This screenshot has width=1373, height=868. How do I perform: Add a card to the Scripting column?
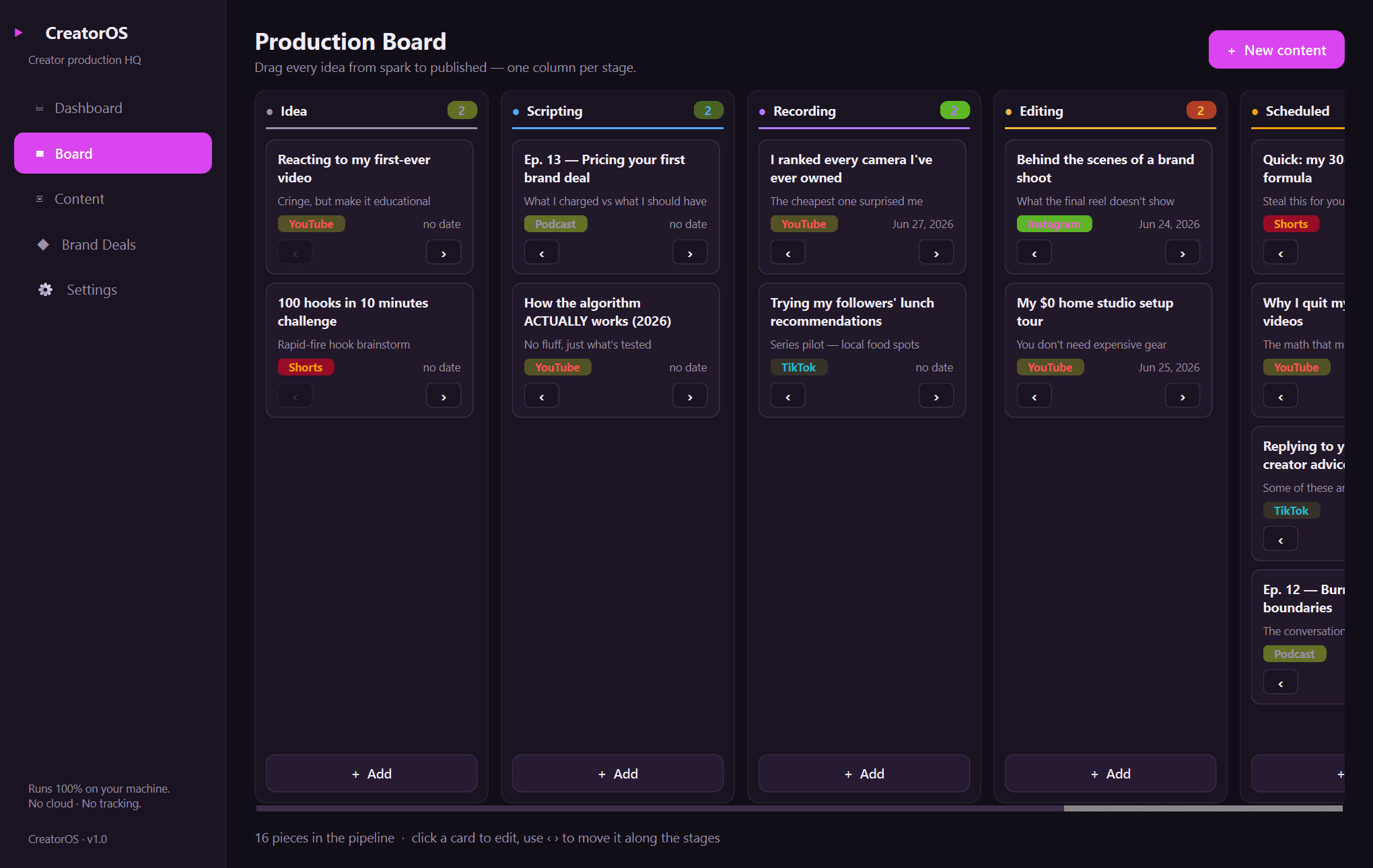(618, 774)
